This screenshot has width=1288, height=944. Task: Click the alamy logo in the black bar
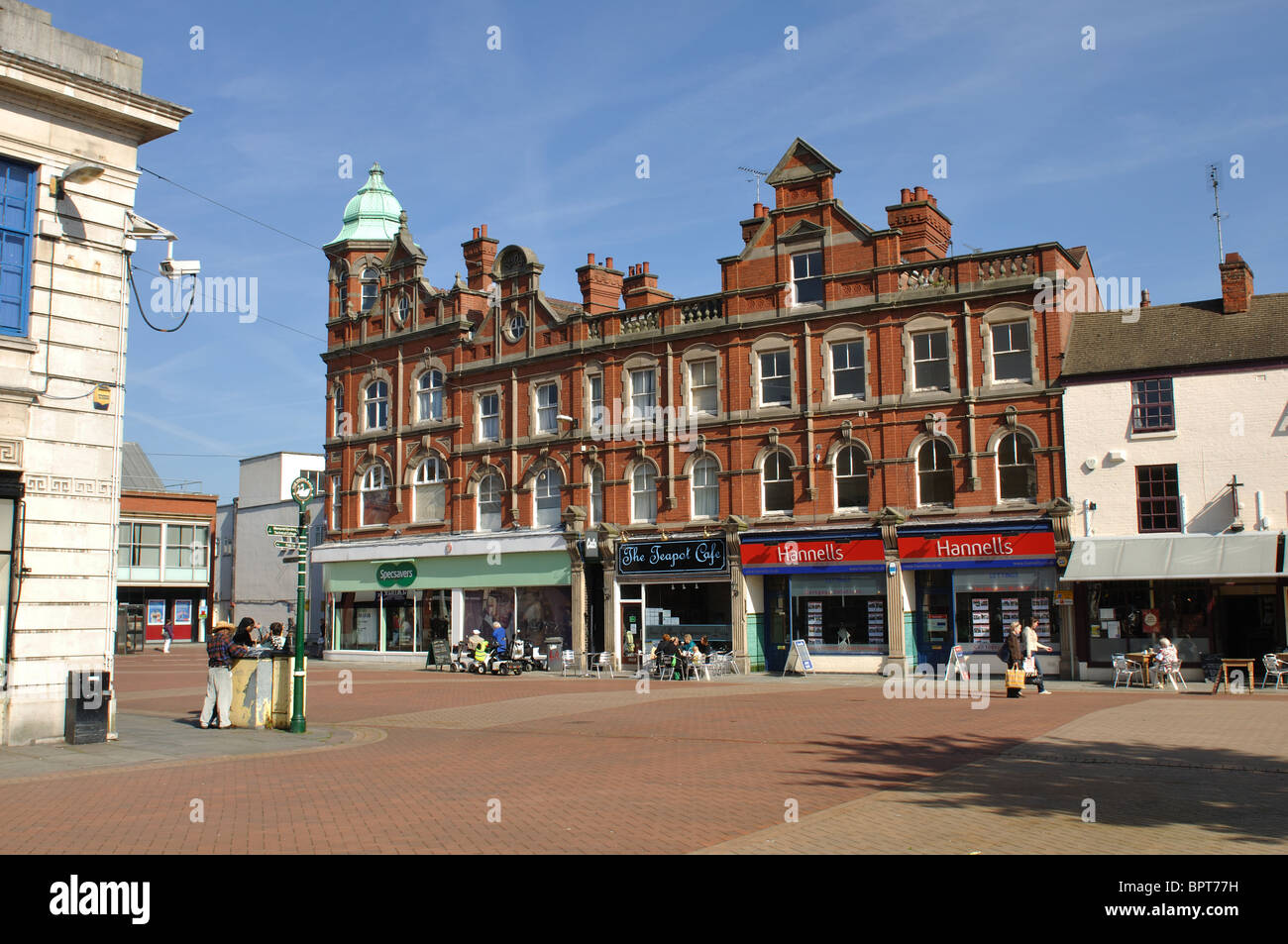click(x=100, y=899)
